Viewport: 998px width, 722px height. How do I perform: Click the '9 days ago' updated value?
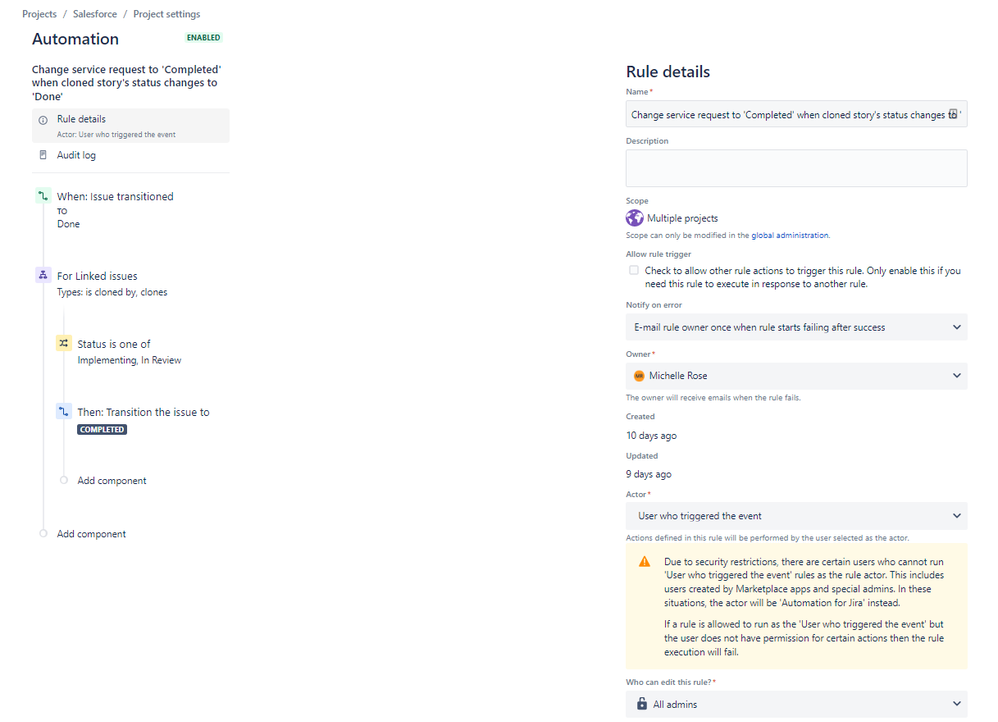[x=649, y=474]
